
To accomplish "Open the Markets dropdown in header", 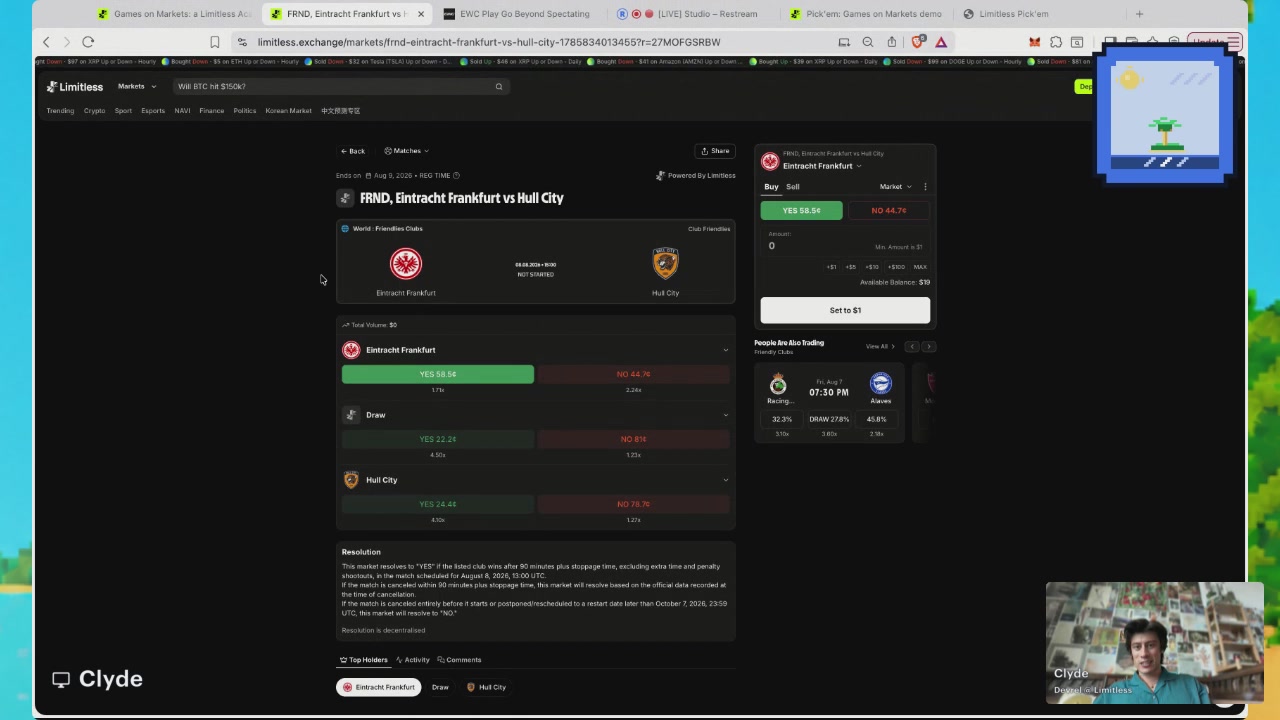I will (x=137, y=86).
